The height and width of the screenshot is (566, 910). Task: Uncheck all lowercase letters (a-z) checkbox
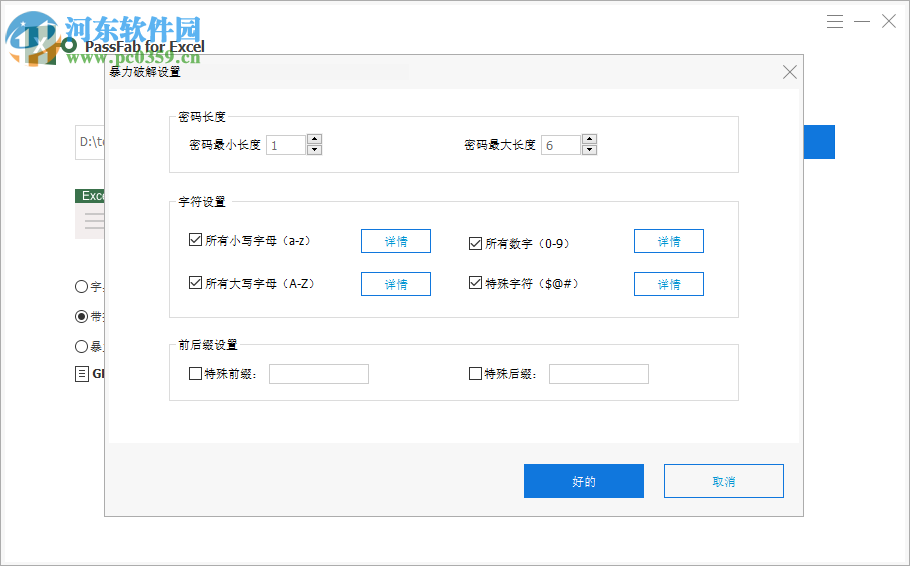pos(196,240)
